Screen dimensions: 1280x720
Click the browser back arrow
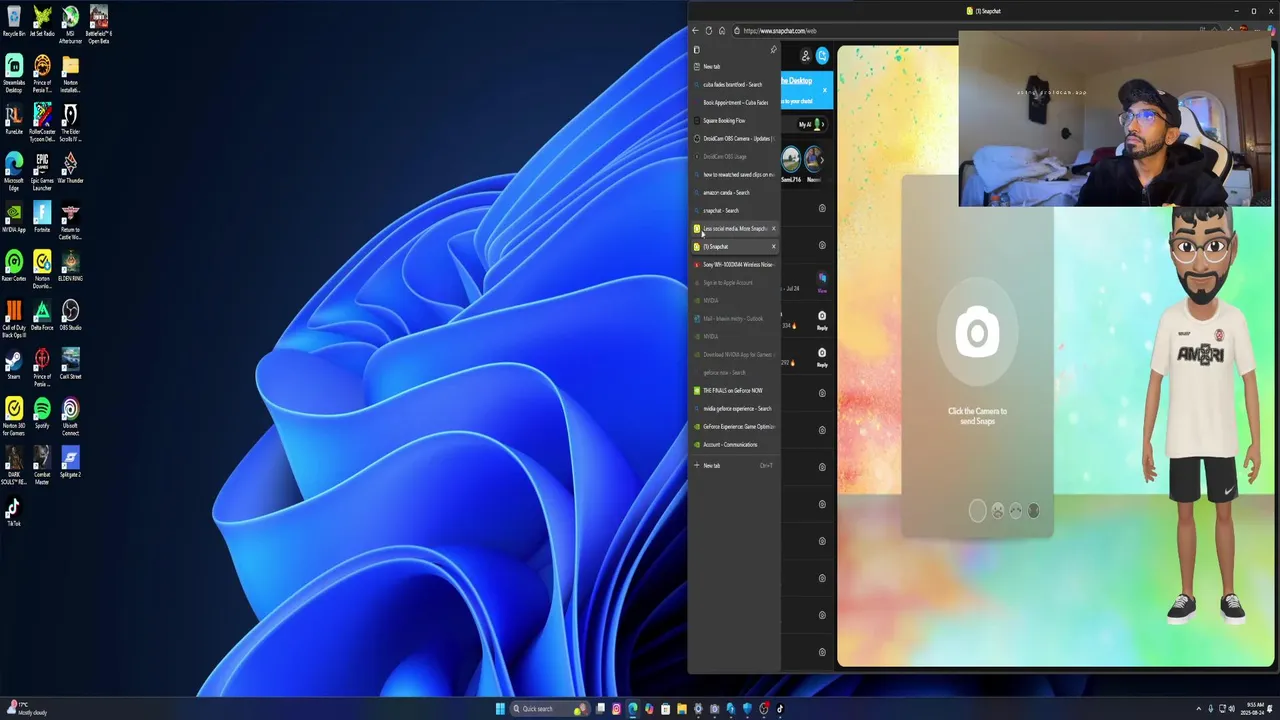(x=696, y=30)
